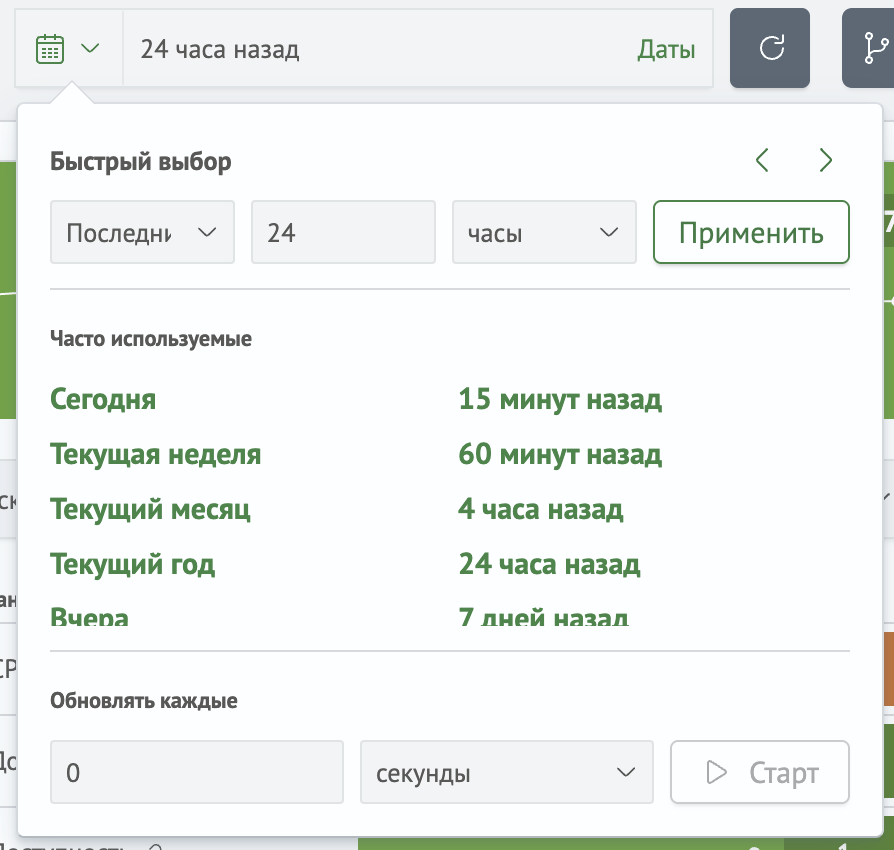Click the 'Старт' refresh button

760,772
